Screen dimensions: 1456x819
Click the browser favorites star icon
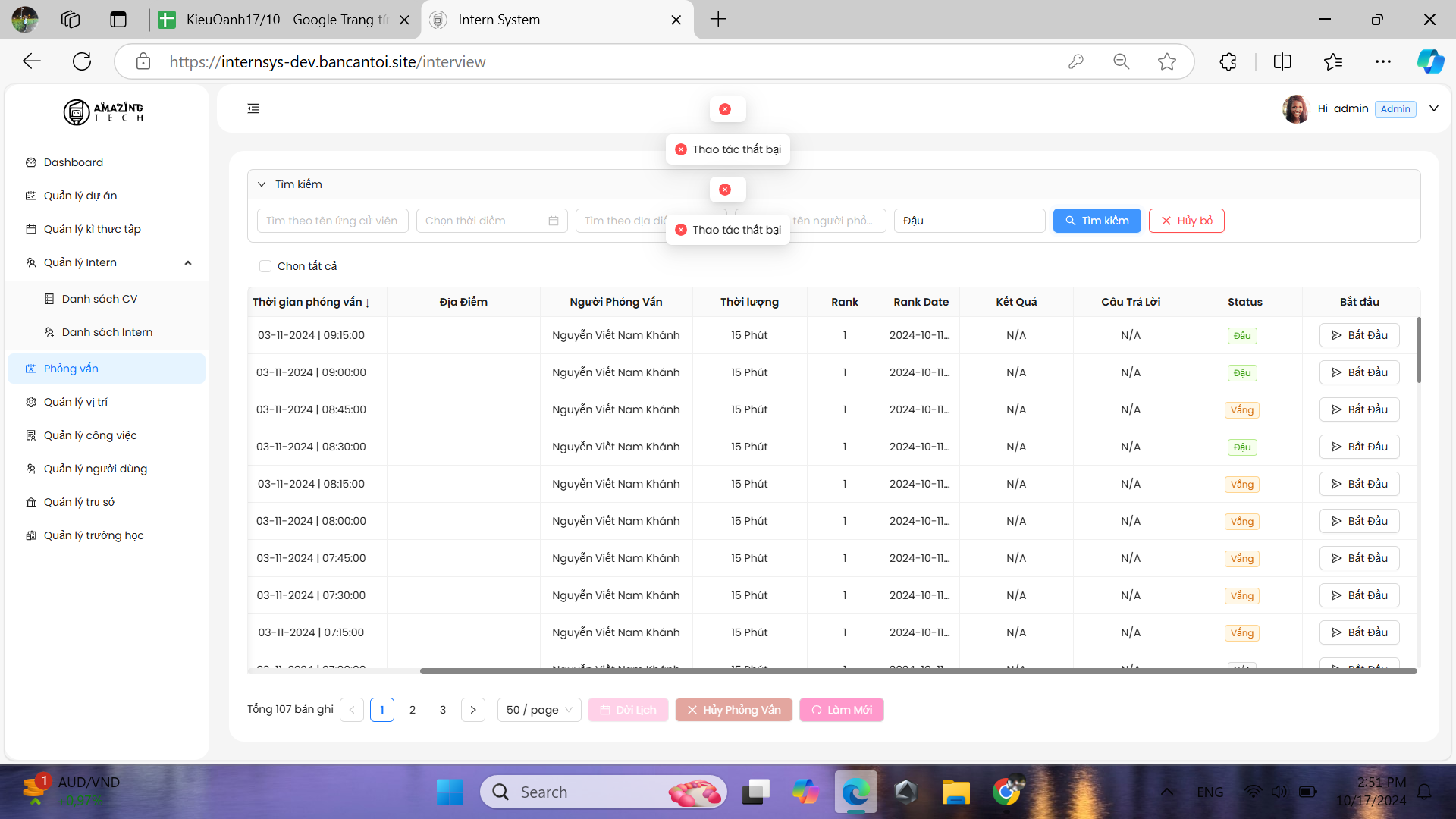1167,62
